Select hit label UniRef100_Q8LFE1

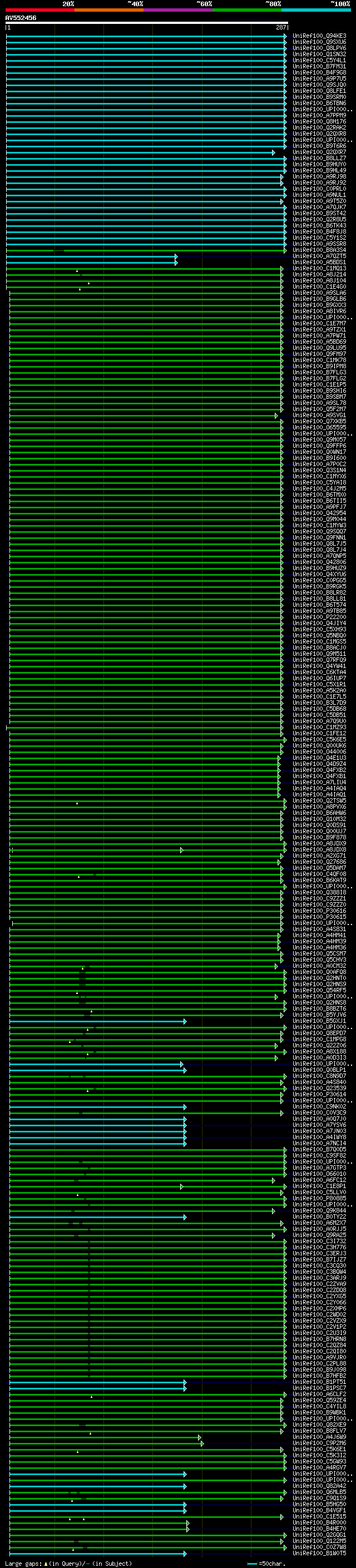[319, 91]
